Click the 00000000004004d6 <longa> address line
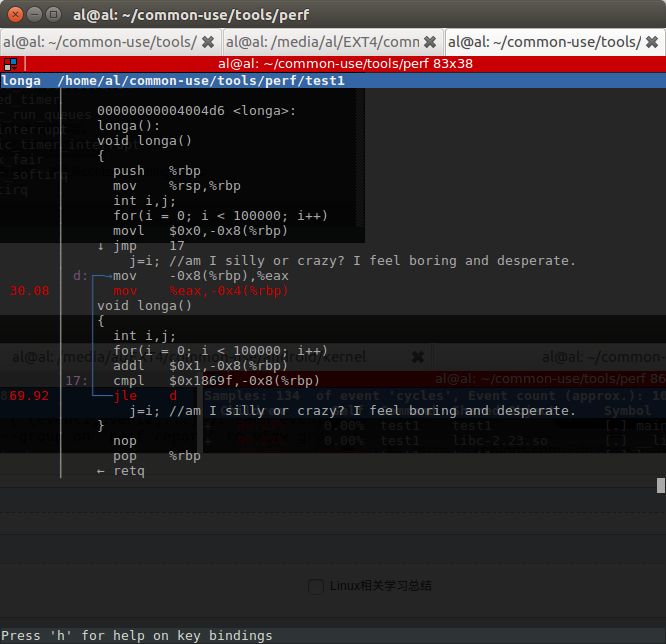 coord(196,110)
